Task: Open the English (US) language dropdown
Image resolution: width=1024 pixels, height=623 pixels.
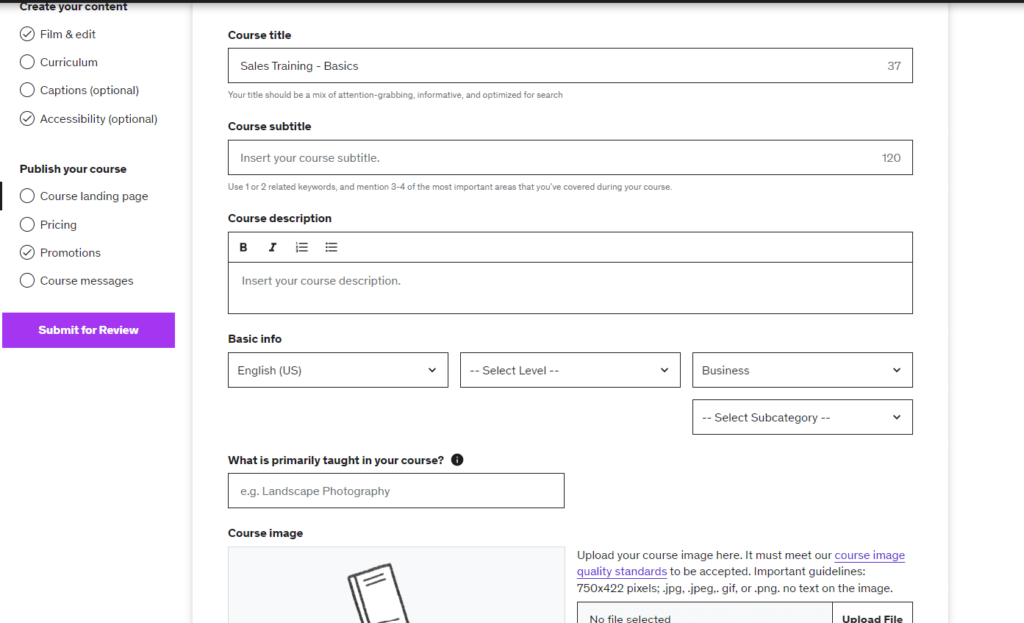Action: pyautogui.click(x=338, y=370)
